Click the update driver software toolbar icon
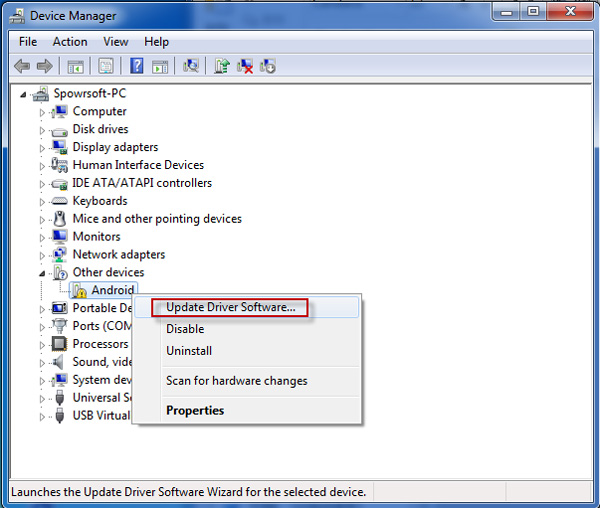 coord(222,66)
